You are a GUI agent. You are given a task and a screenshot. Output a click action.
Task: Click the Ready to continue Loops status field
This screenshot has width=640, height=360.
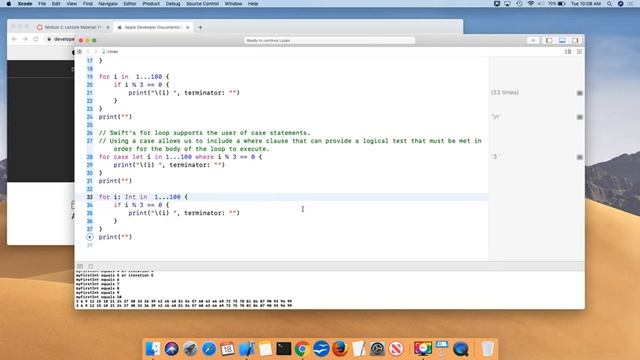(x=329, y=40)
